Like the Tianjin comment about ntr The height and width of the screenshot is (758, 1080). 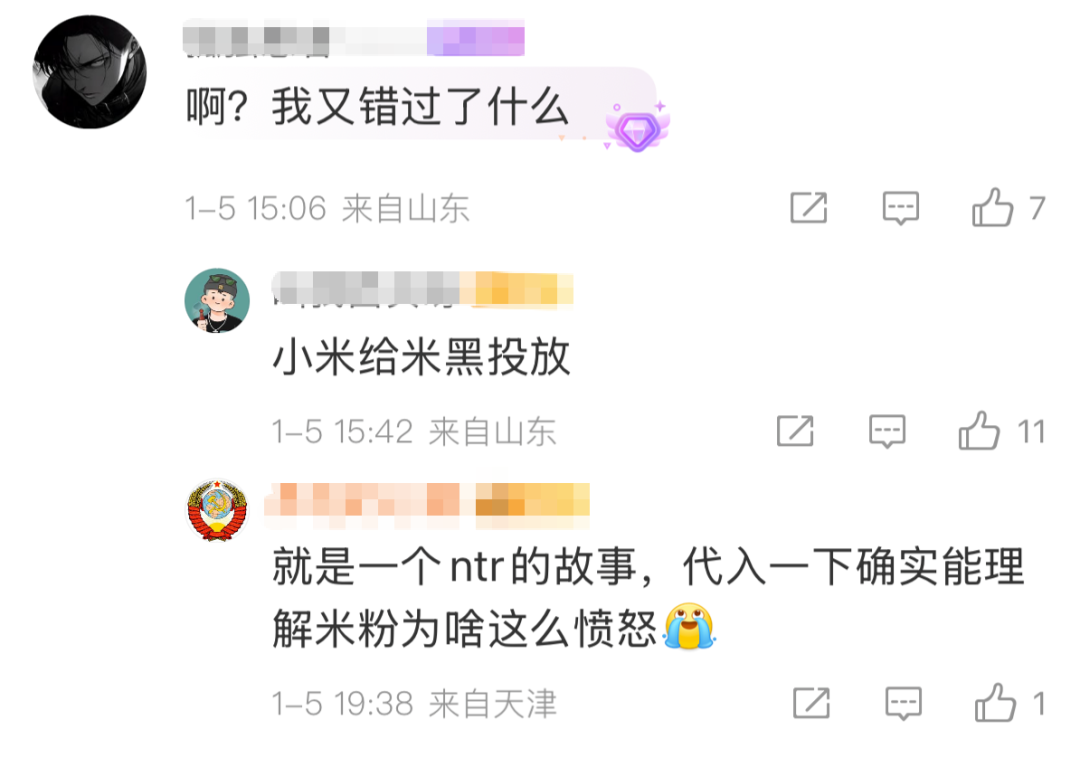click(995, 702)
